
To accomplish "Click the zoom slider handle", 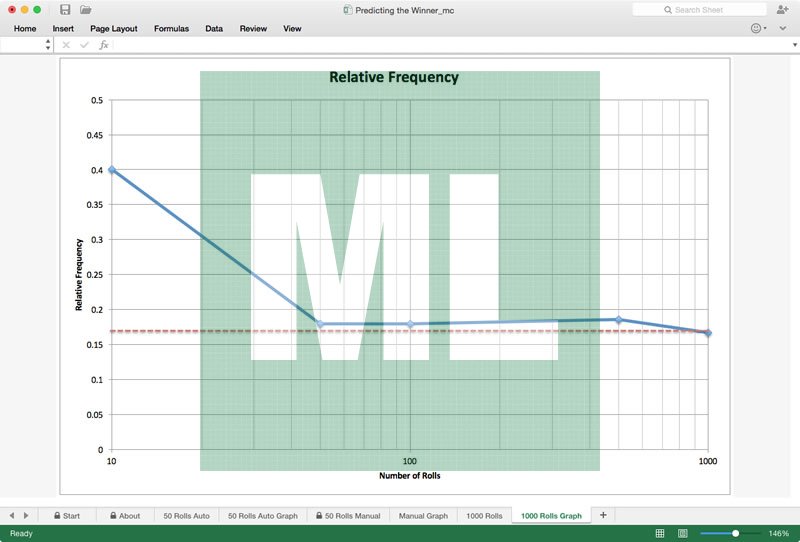I will click(736, 534).
